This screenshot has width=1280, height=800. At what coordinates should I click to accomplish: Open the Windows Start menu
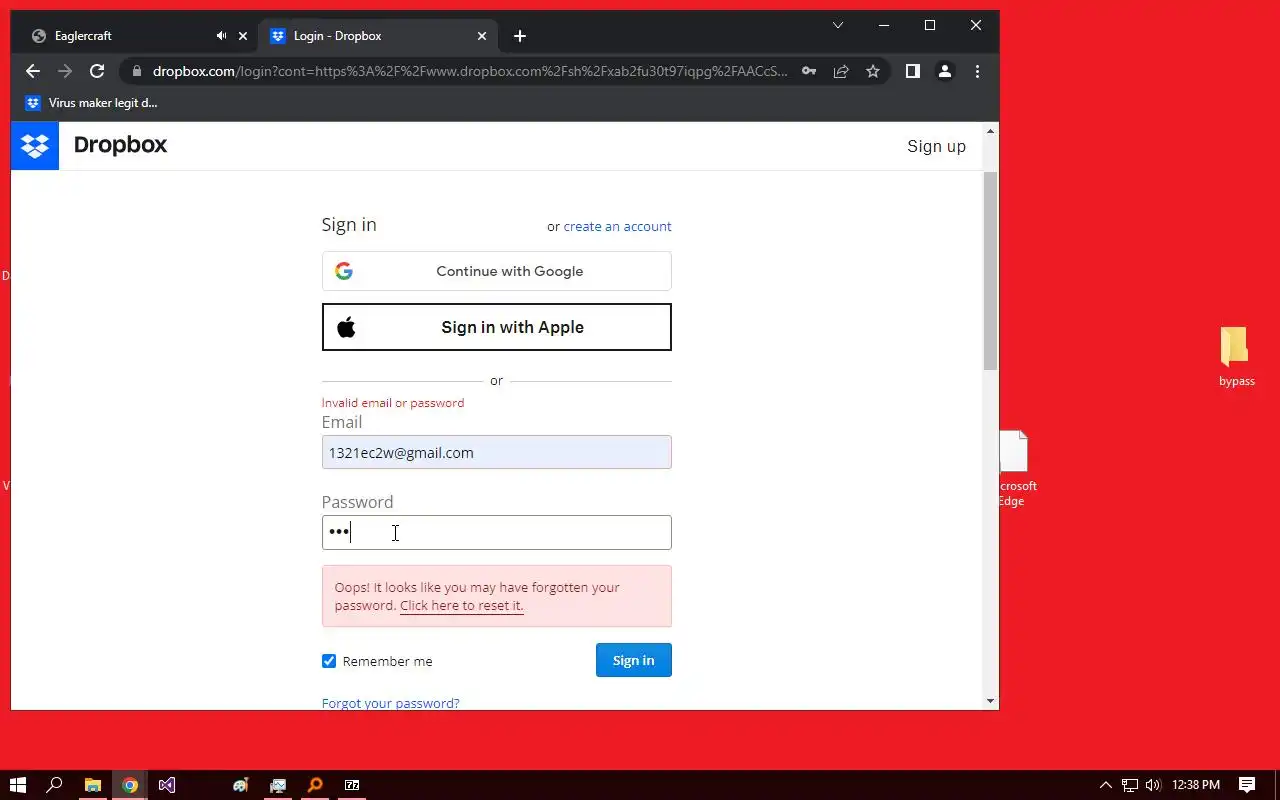point(18,785)
